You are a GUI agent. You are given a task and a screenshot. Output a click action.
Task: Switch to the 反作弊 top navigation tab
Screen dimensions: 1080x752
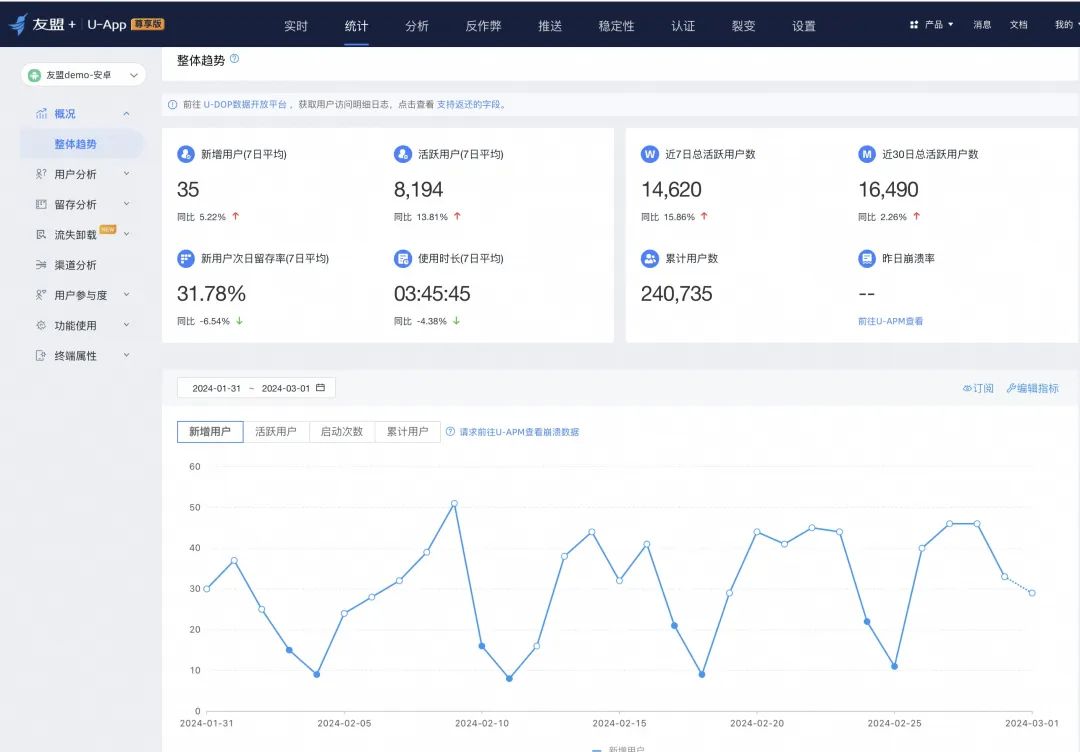pos(484,25)
